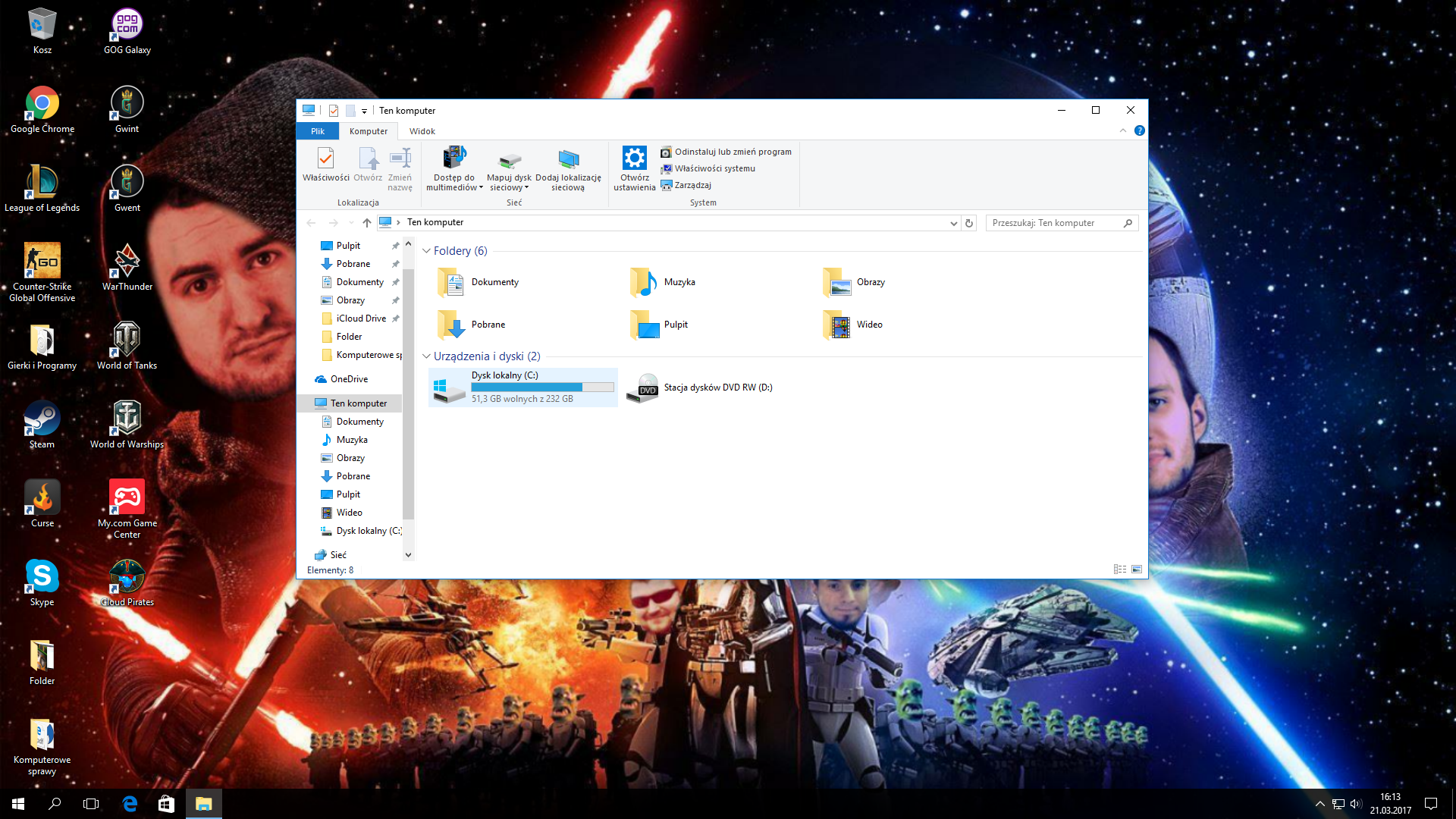Select World of Tanks desktop icon

pyautogui.click(x=127, y=347)
